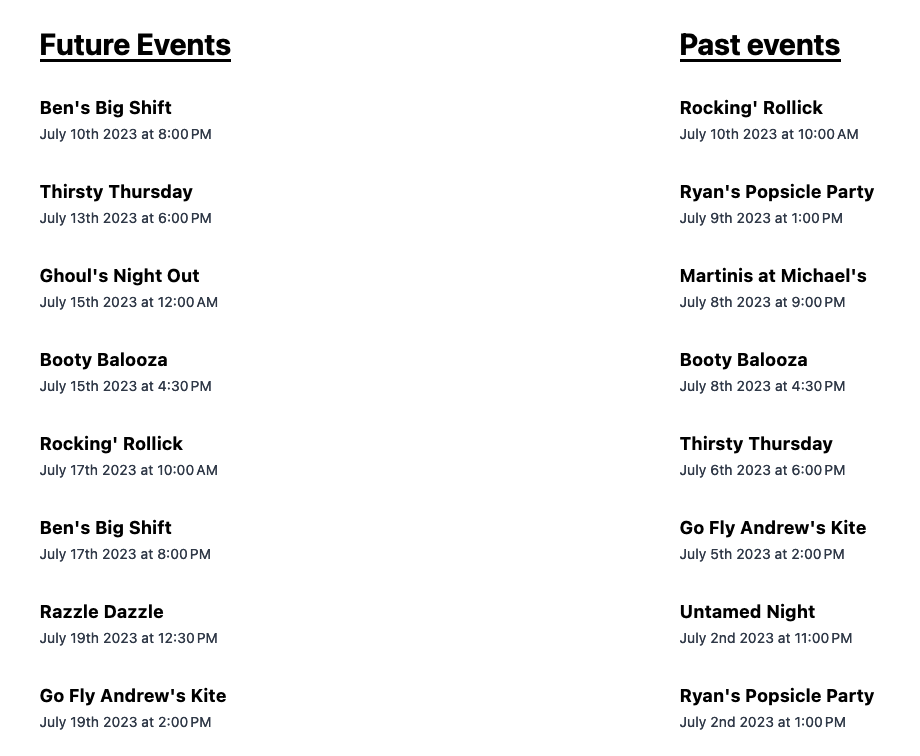Open the future Thirsty Thursday event
This screenshot has width=920, height=756.
[x=116, y=192]
